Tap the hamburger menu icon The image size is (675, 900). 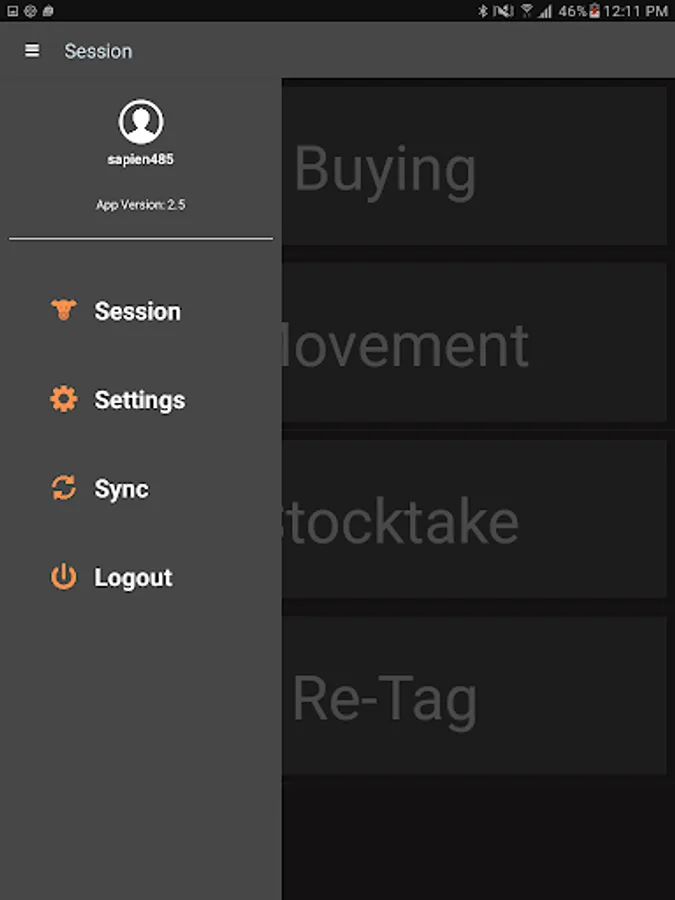[32, 51]
